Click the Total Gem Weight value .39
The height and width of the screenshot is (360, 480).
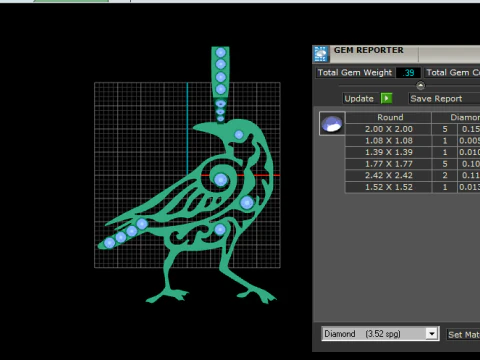[408, 73]
